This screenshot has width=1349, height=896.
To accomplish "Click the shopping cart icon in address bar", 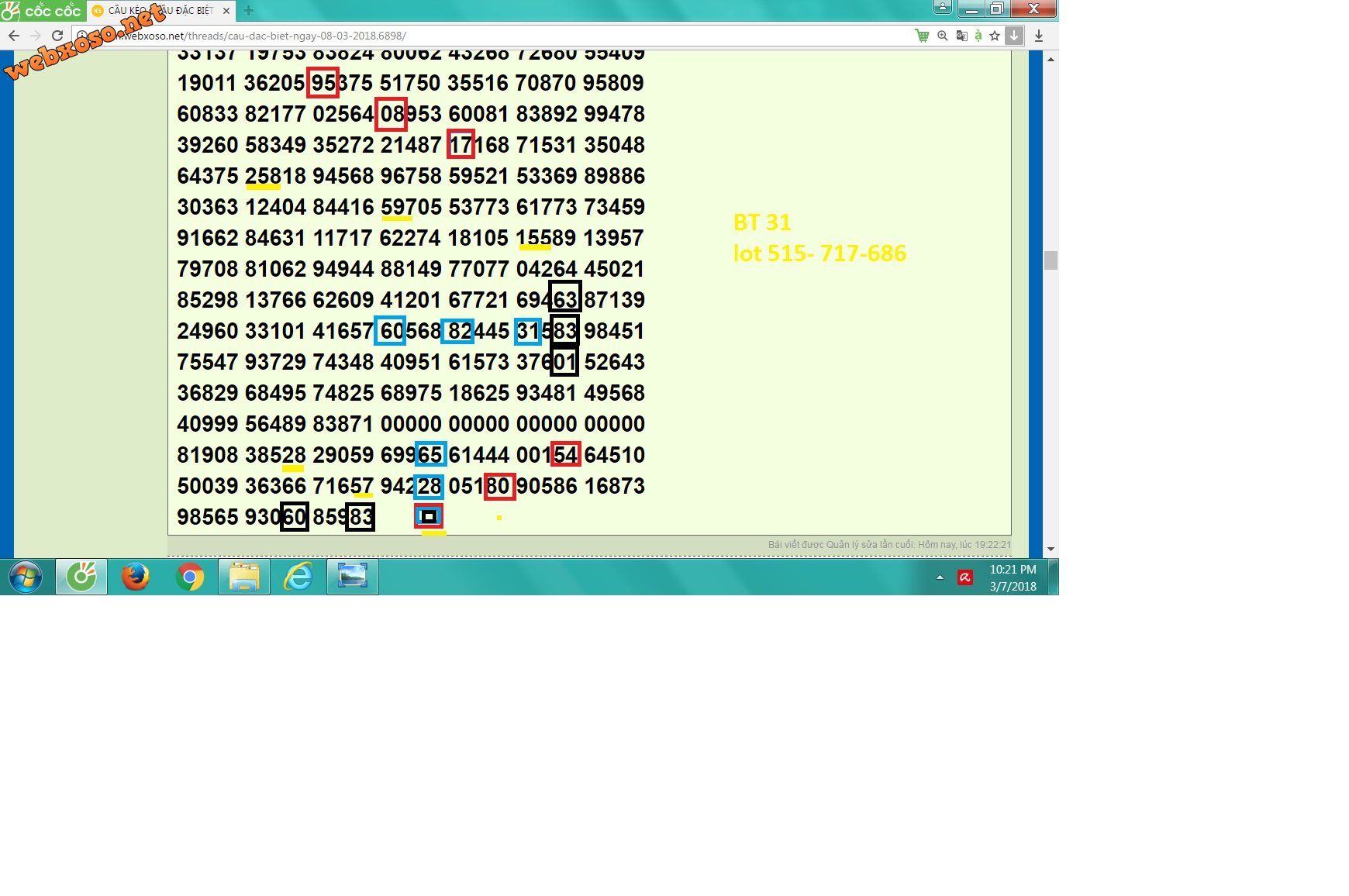I will pos(922,36).
